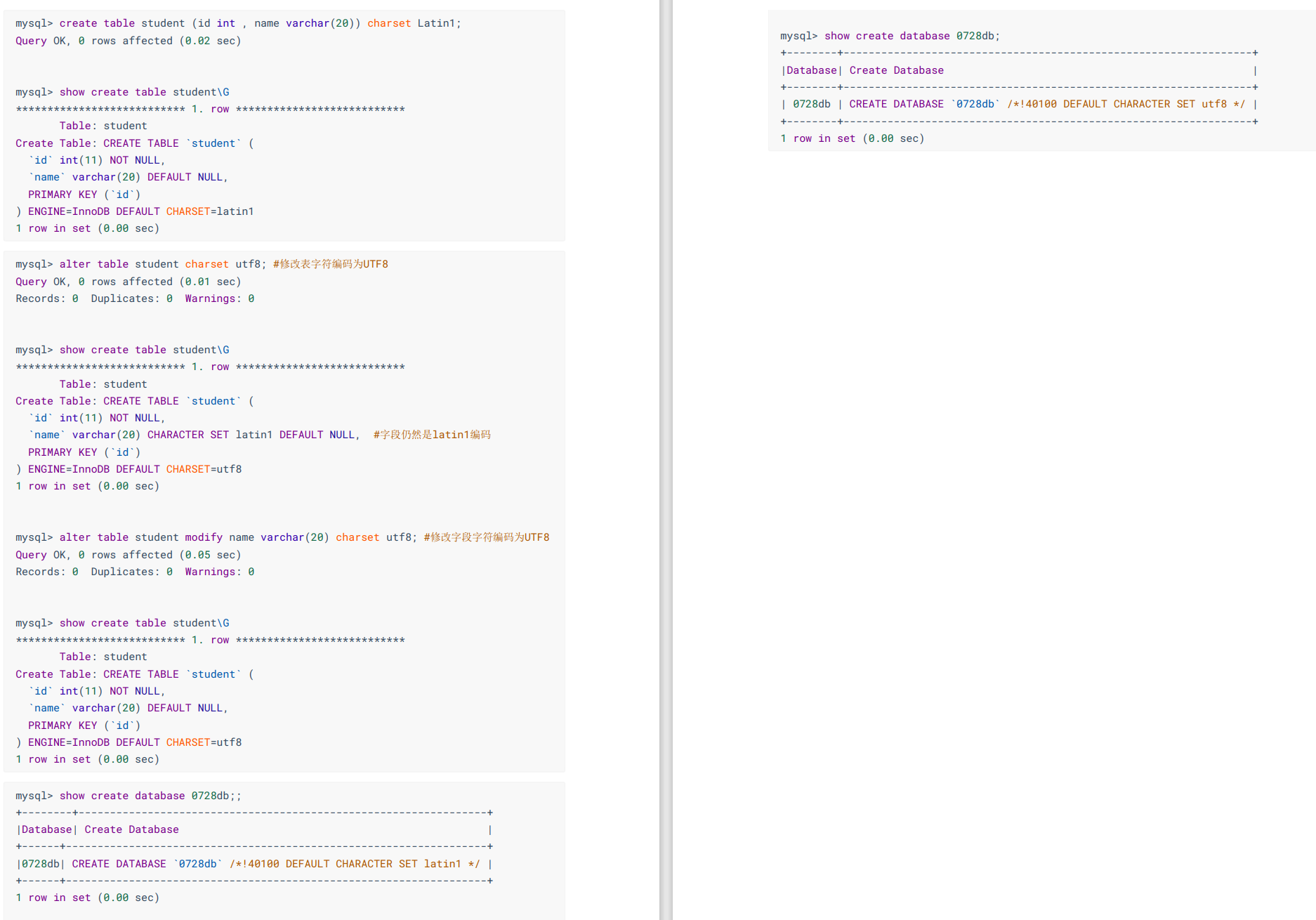
Task: Click the 'alter table student charset utf8;' command
Action: click(x=141, y=264)
